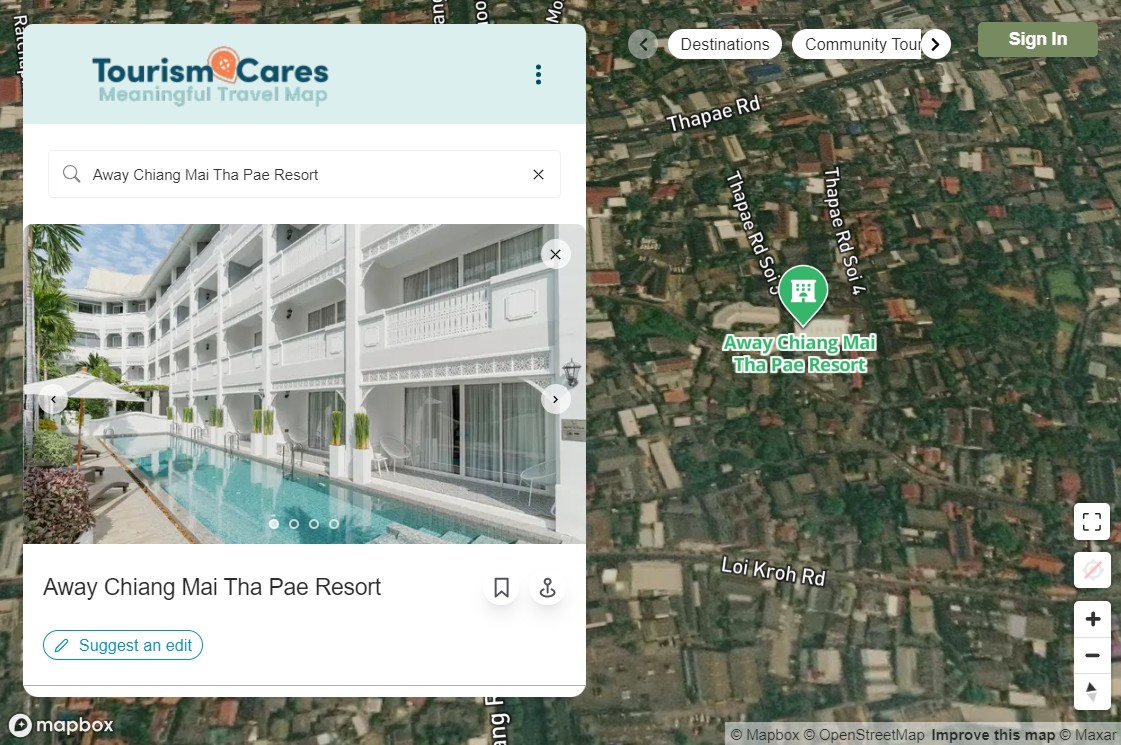Click the magnifier search icon

[71, 174]
